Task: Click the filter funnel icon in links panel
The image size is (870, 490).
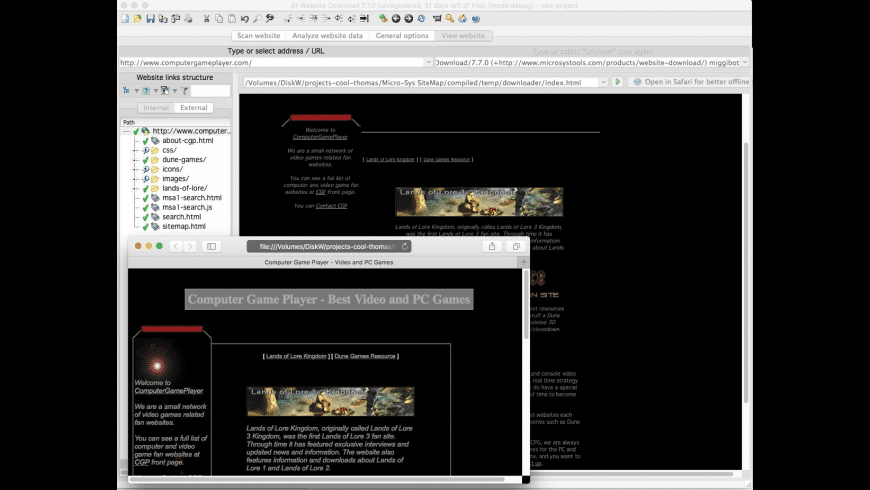Action: click(x=185, y=91)
